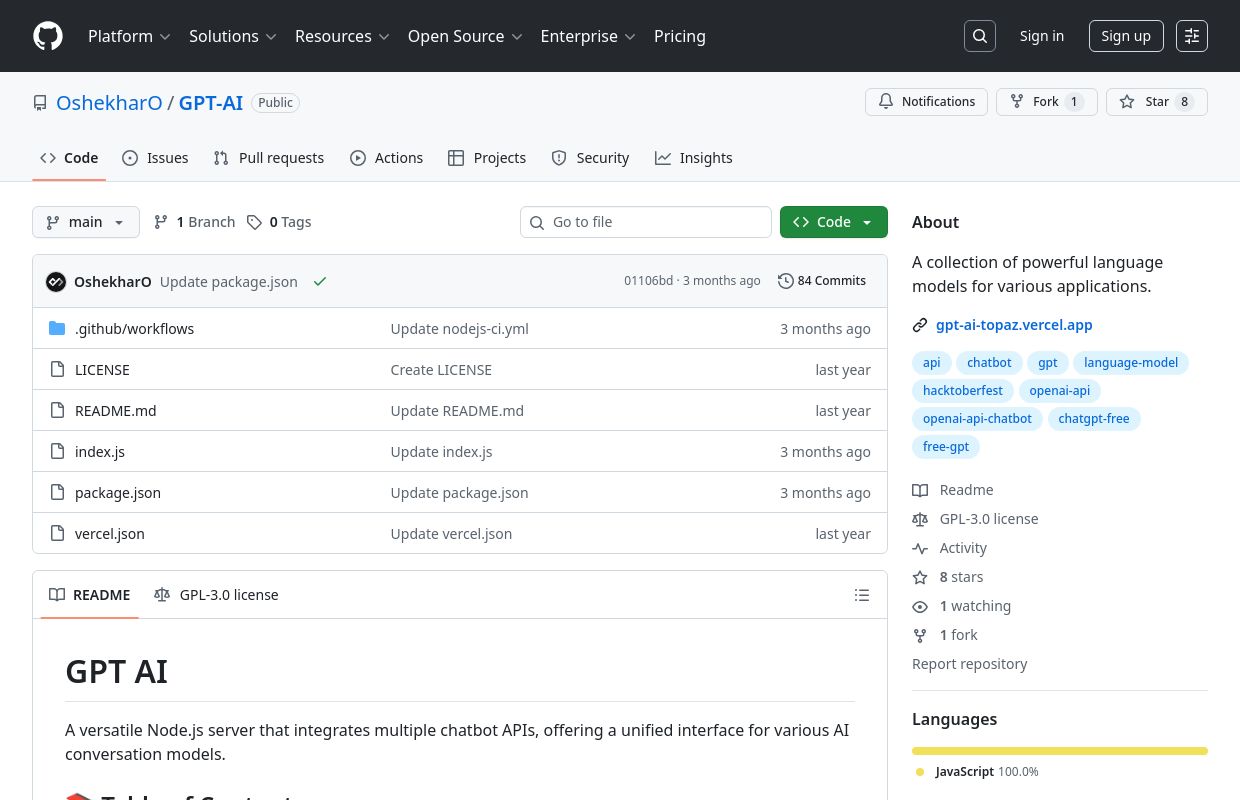Open the 84 Commits history
This screenshot has height=800, width=1240.
(822, 281)
